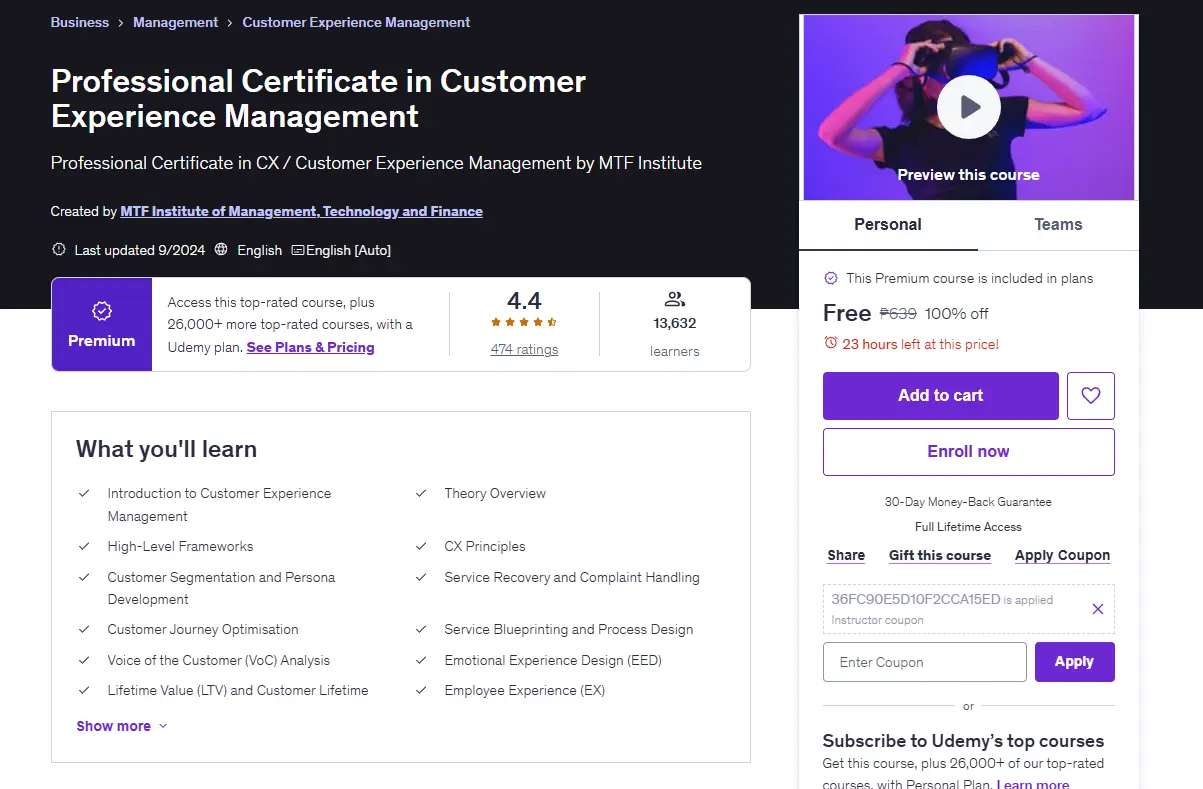Click the learners people icon

[x=674, y=299]
